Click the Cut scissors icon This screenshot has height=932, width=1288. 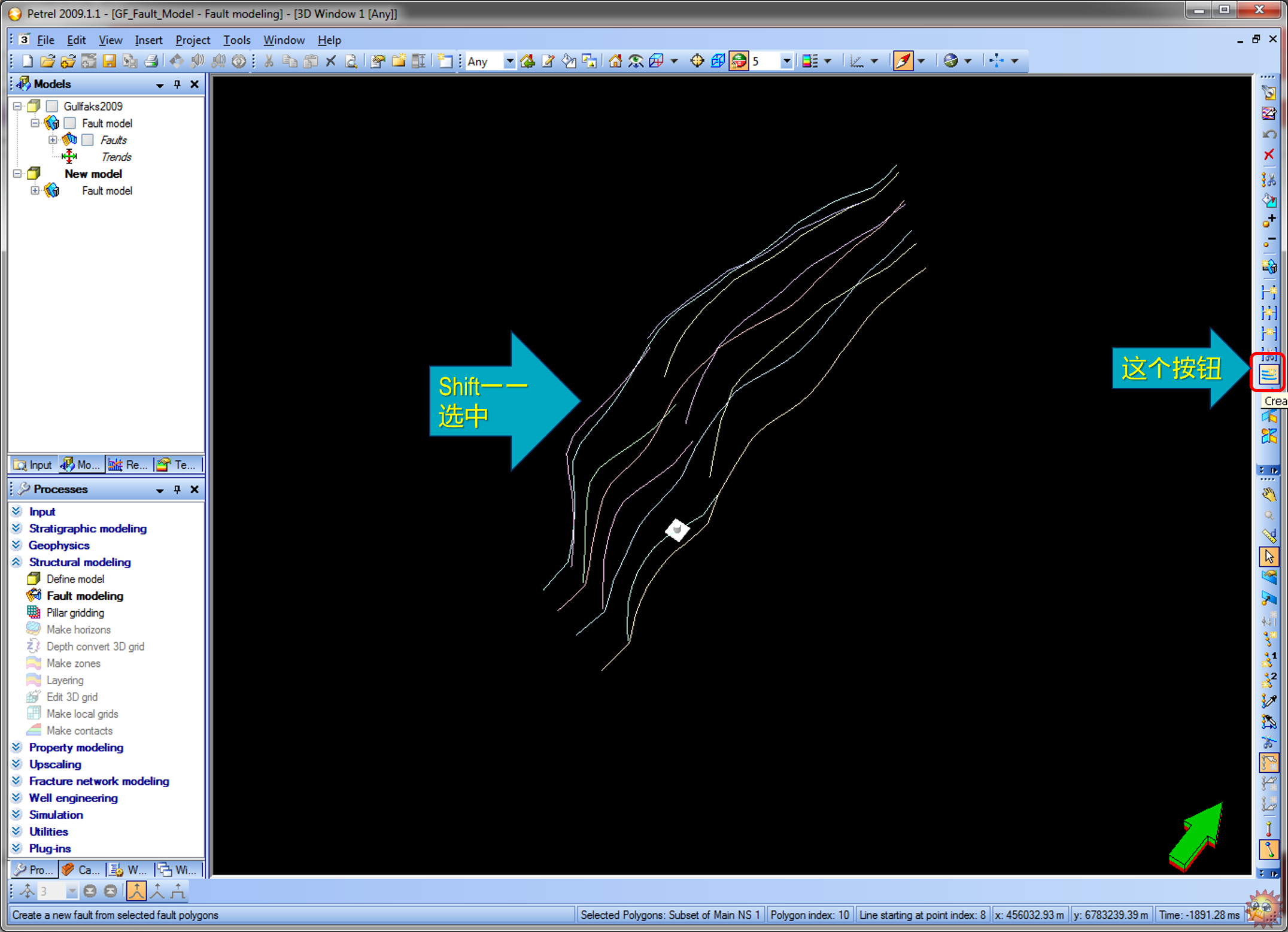(x=269, y=61)
